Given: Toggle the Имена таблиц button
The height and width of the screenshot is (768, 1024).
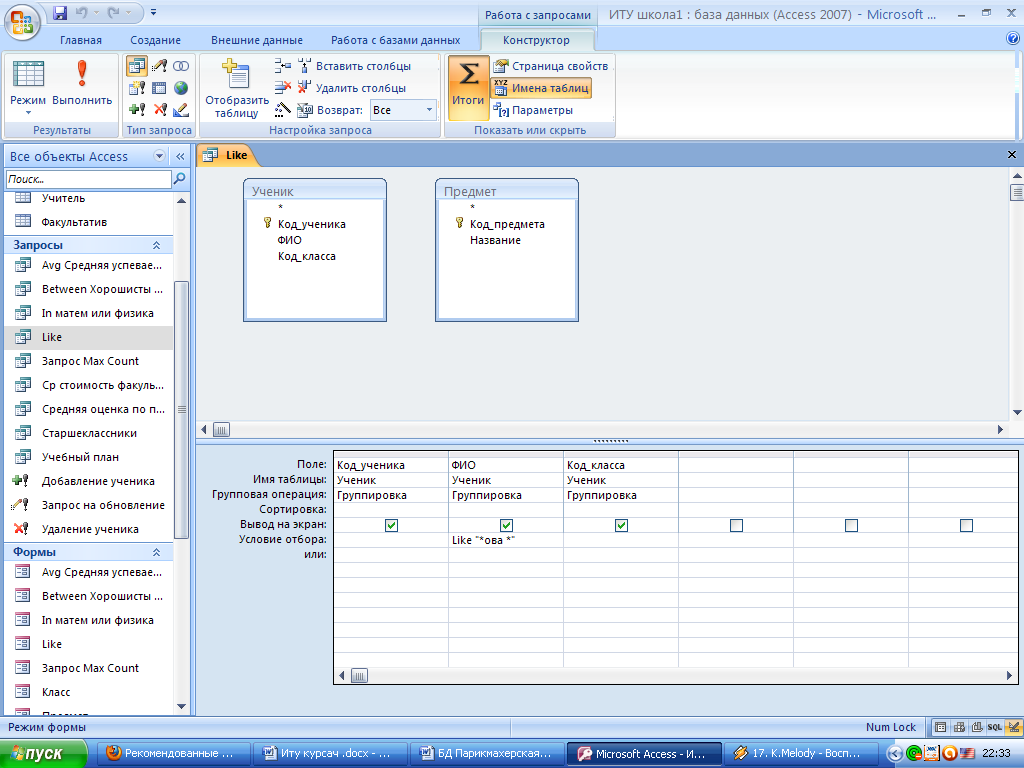Looking at the screenshot, I should 541,88.
